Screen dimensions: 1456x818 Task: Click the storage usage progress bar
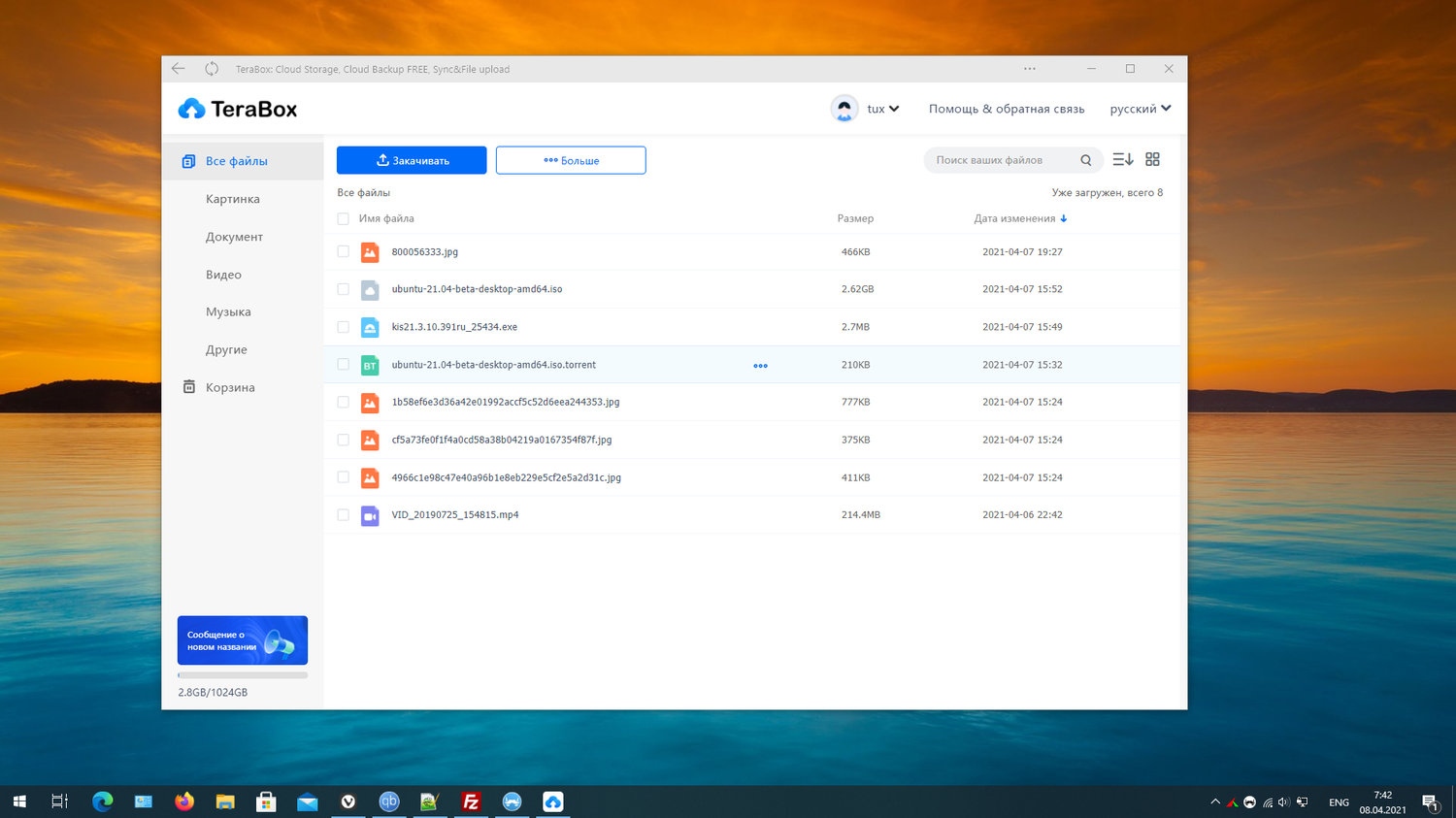[x=243, y=675]
